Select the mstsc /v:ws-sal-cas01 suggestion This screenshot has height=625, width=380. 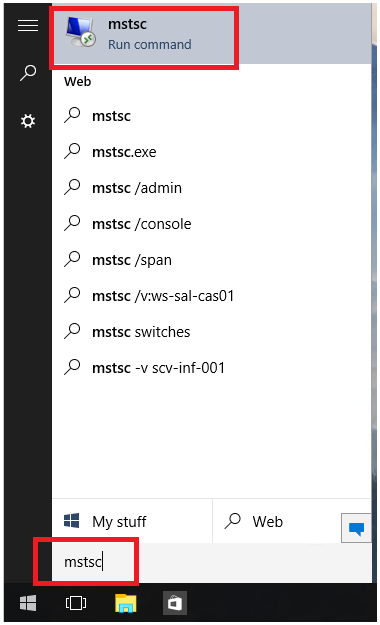(x=211, y=296)
